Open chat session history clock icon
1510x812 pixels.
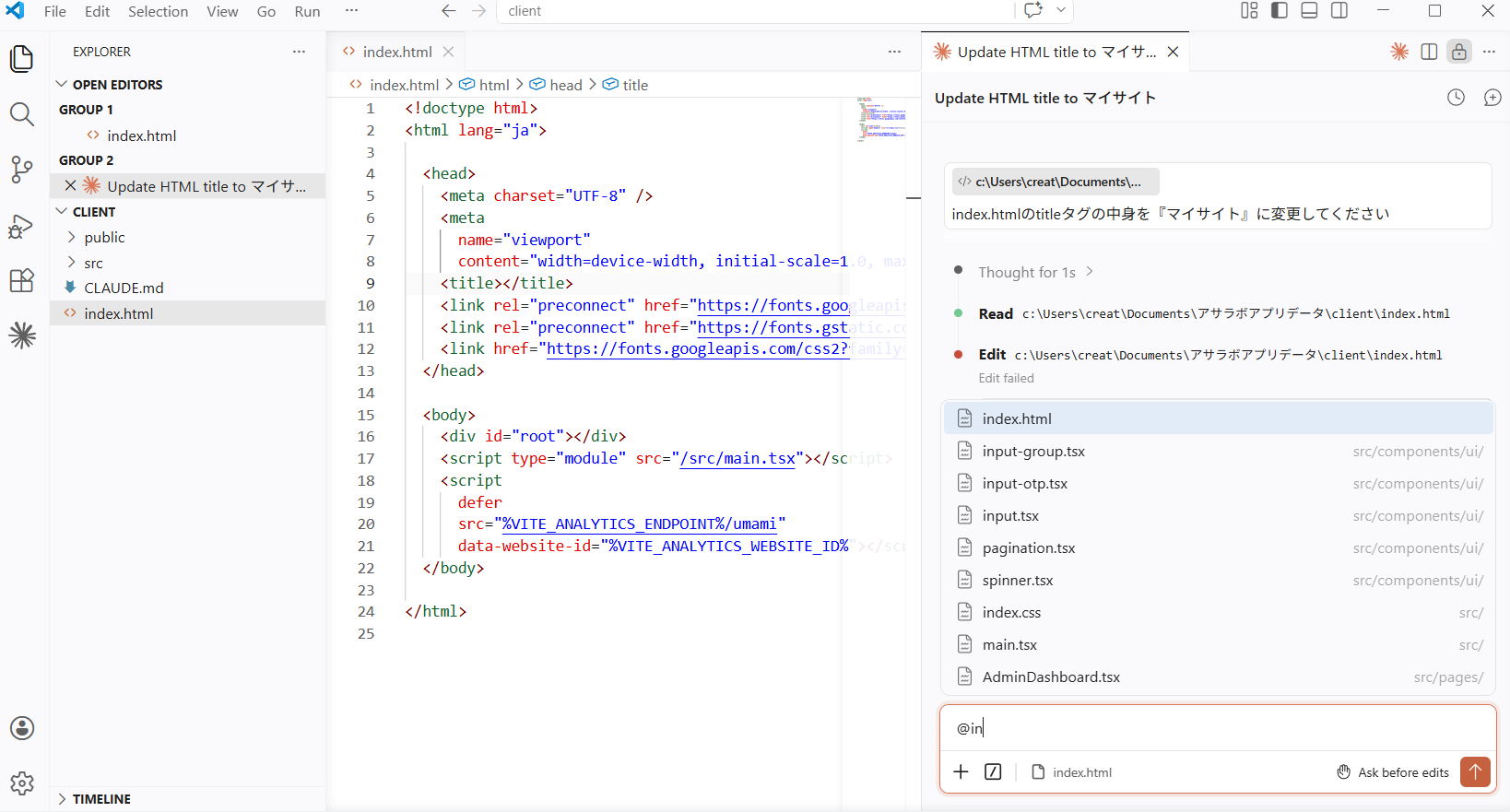click(x=1456, y=98)
